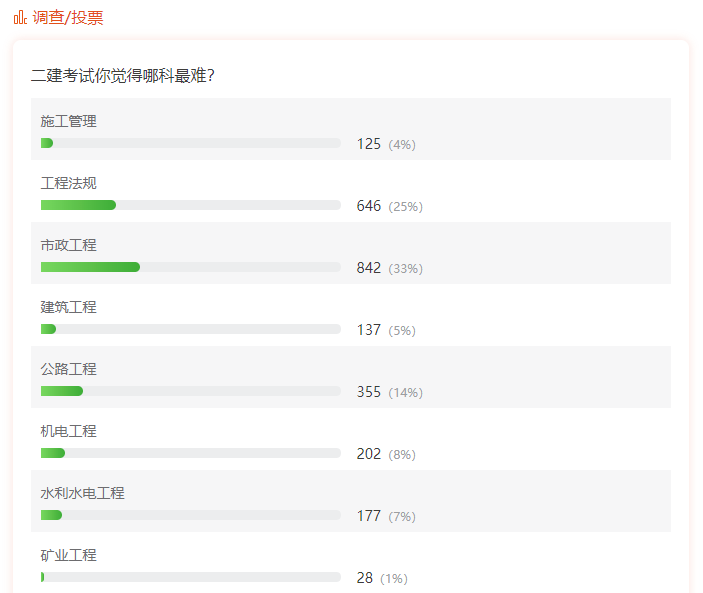This screenshot has width=703, height=593.
Task: Select the 公路工程 option label
Action: pyautogui.click(x=69, y=369)
